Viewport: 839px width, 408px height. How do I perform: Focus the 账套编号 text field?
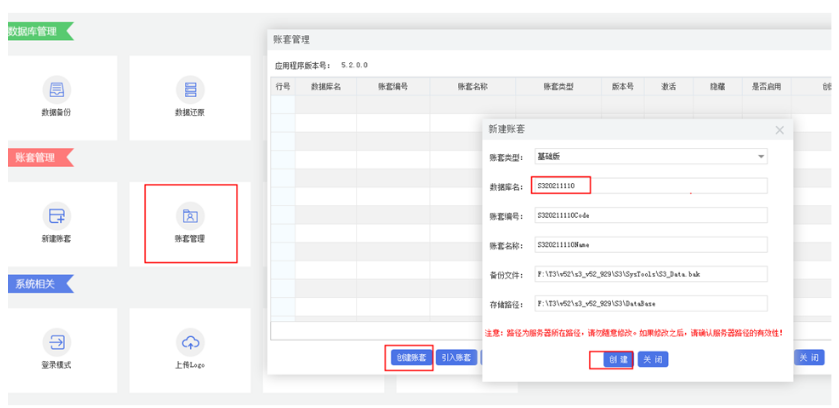point(650,214)
